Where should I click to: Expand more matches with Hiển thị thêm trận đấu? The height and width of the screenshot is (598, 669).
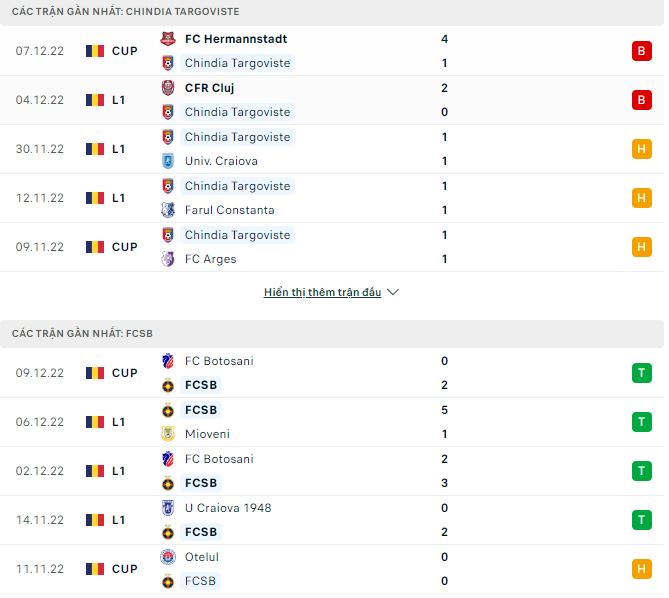(x=322, y=292)
